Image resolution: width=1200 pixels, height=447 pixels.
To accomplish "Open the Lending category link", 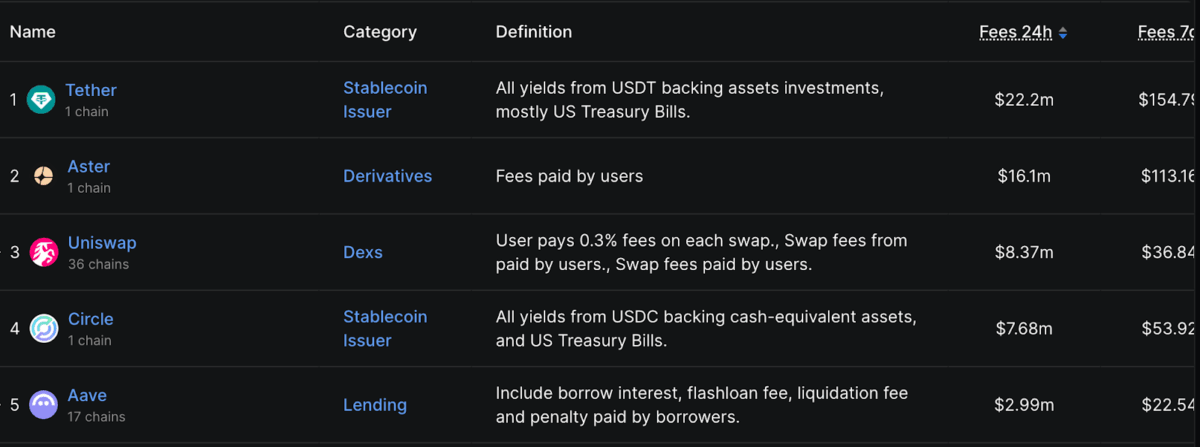I will (375, 405).
